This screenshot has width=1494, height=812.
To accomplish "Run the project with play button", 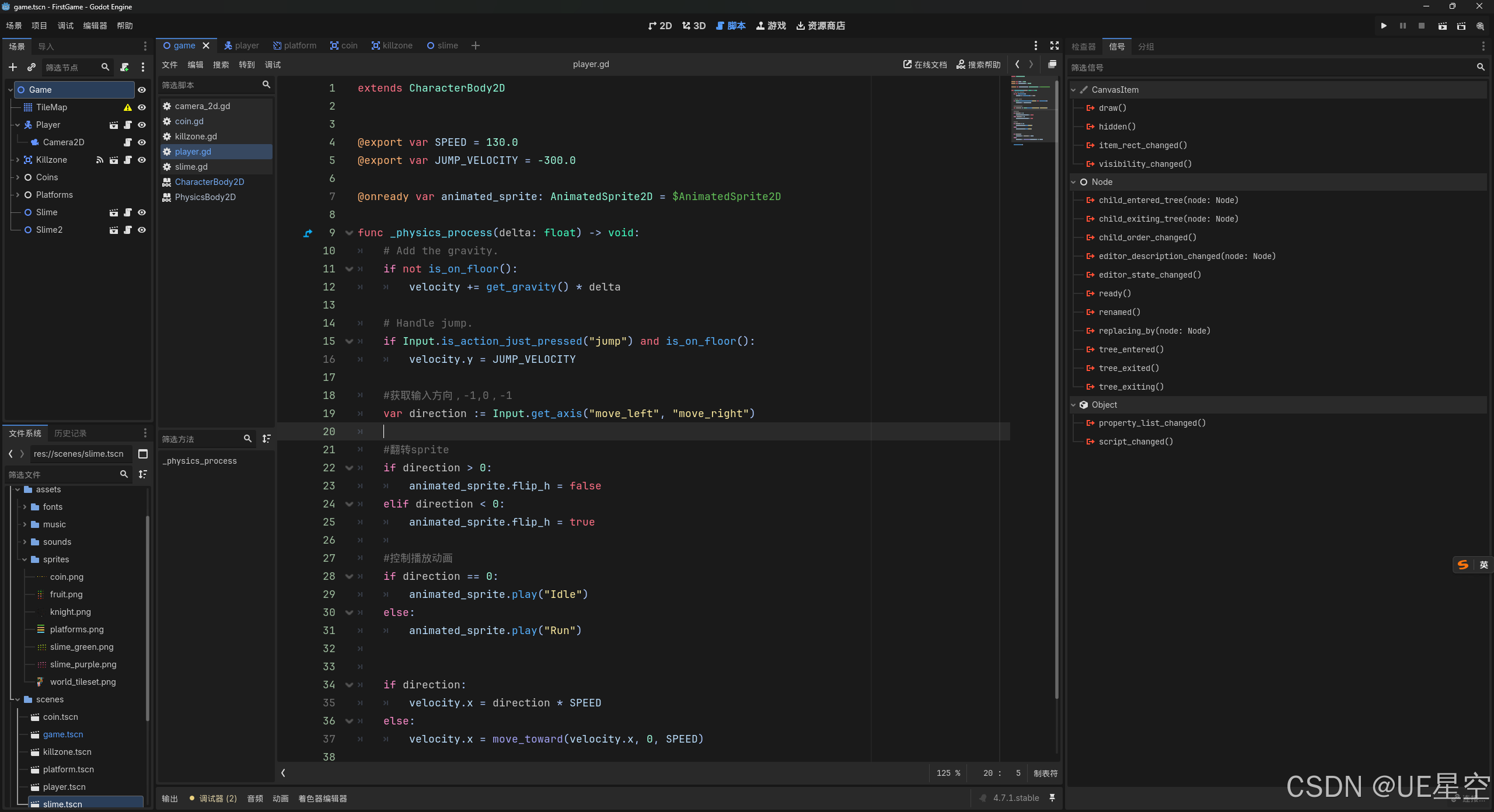I will coord(1384,26).
